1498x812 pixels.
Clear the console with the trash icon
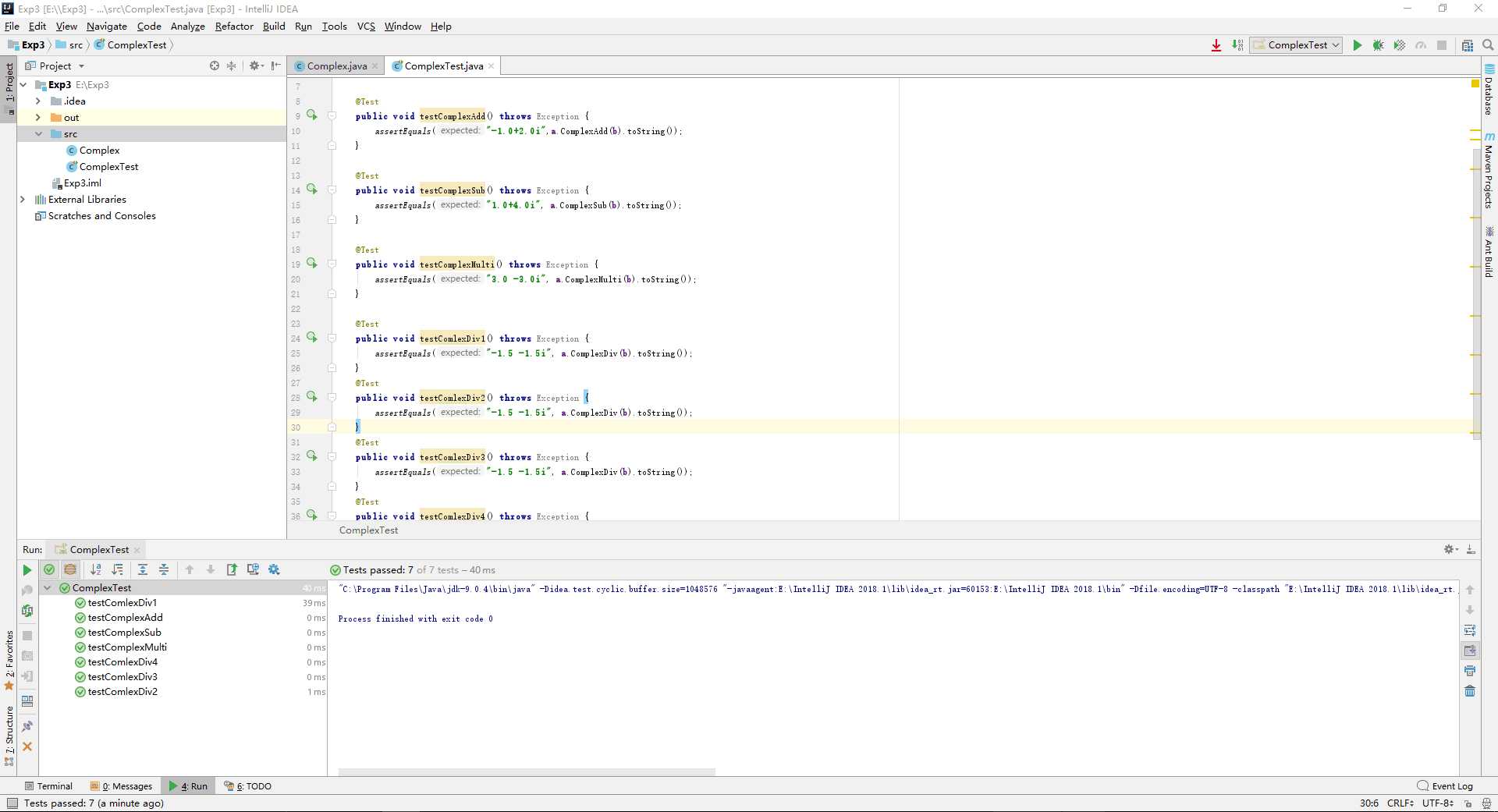pyautogui.click(x=1470, y=691)
